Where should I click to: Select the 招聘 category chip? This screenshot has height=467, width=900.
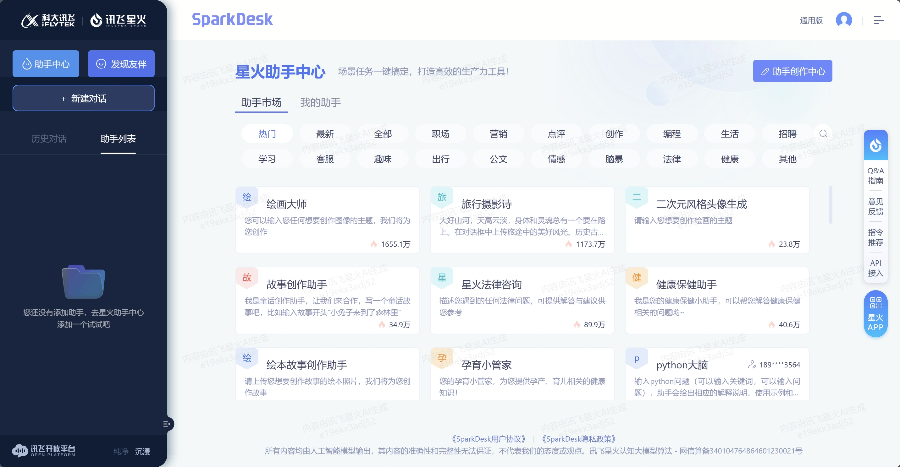788,134
